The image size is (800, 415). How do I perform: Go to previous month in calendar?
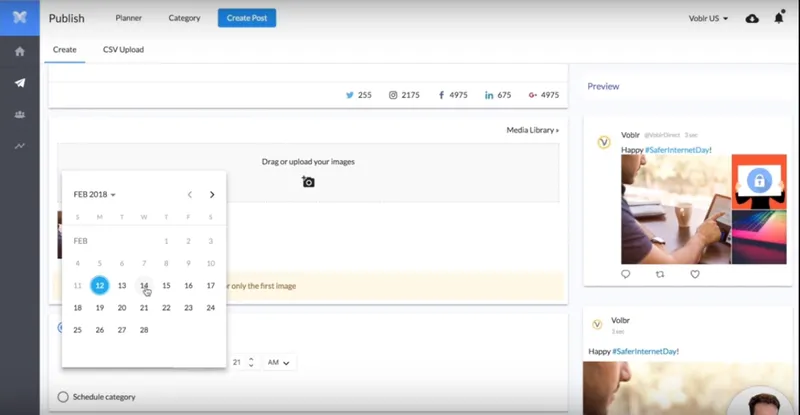190,194
